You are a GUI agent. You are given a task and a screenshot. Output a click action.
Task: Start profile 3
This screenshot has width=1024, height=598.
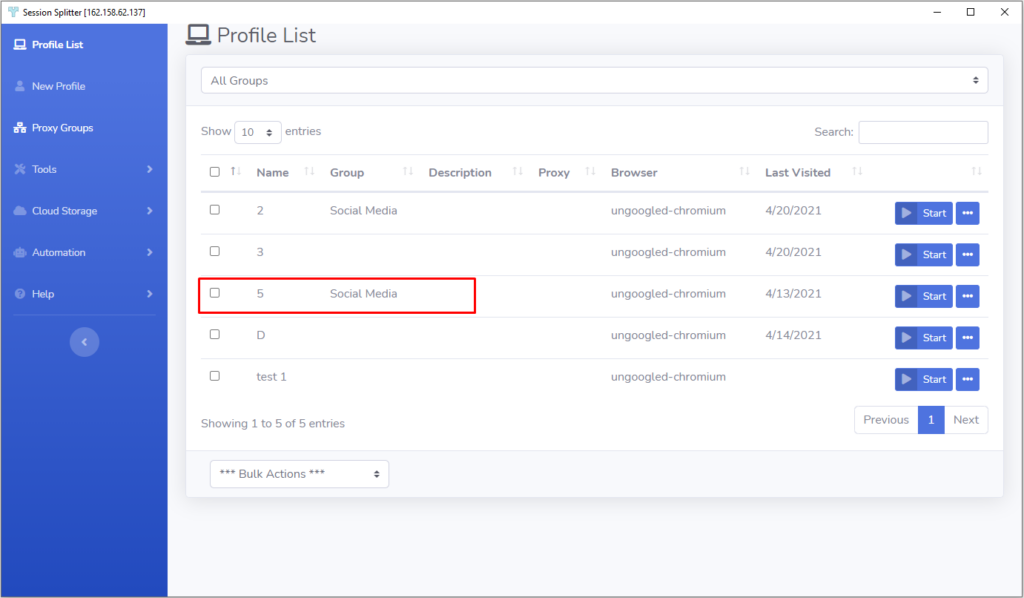click(923, 255)
